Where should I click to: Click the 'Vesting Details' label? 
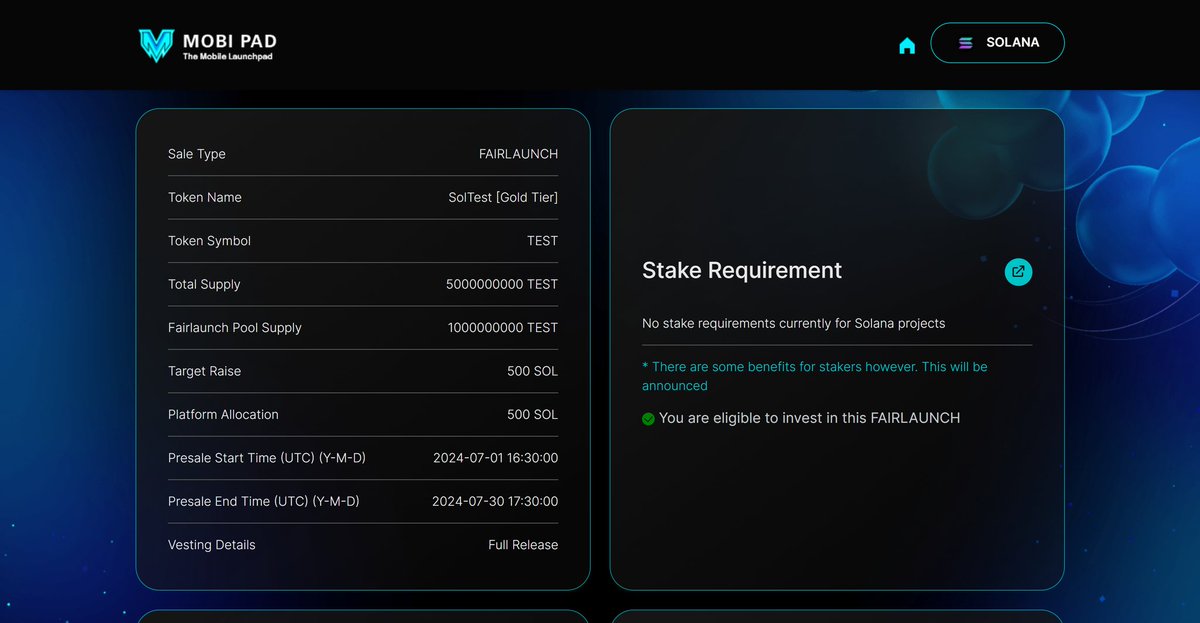pos(212,545)
